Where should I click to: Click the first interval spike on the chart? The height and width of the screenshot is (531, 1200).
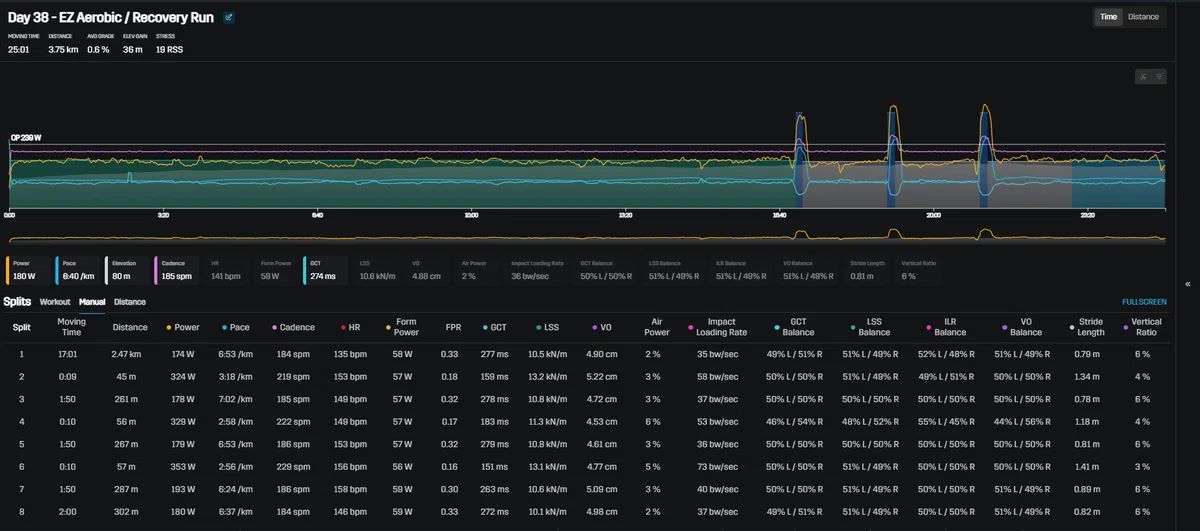(800, 160)
